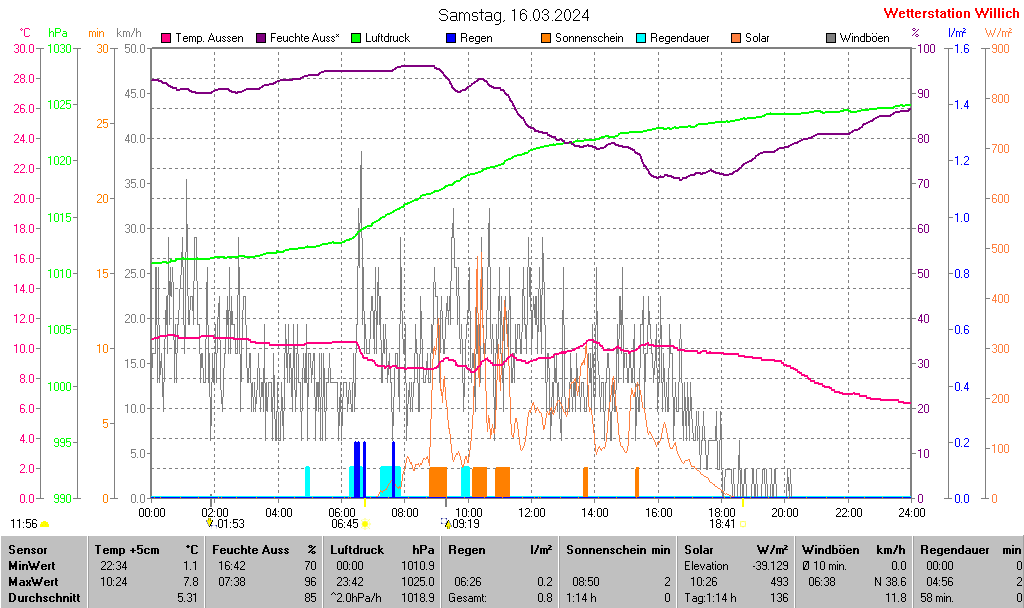Click the km/h axis unit label
Image resolution: width=1024 pixels, height=608 pixels.
[x=129, y=33]
